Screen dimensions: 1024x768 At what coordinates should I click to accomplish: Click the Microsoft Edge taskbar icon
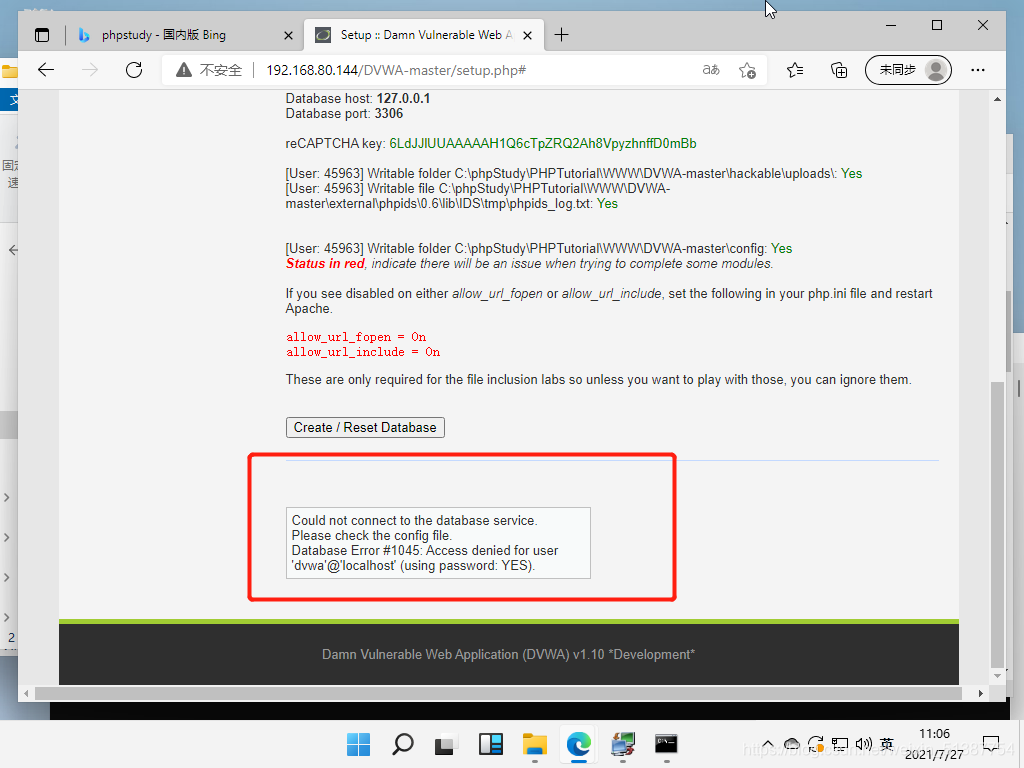[579, 744]
